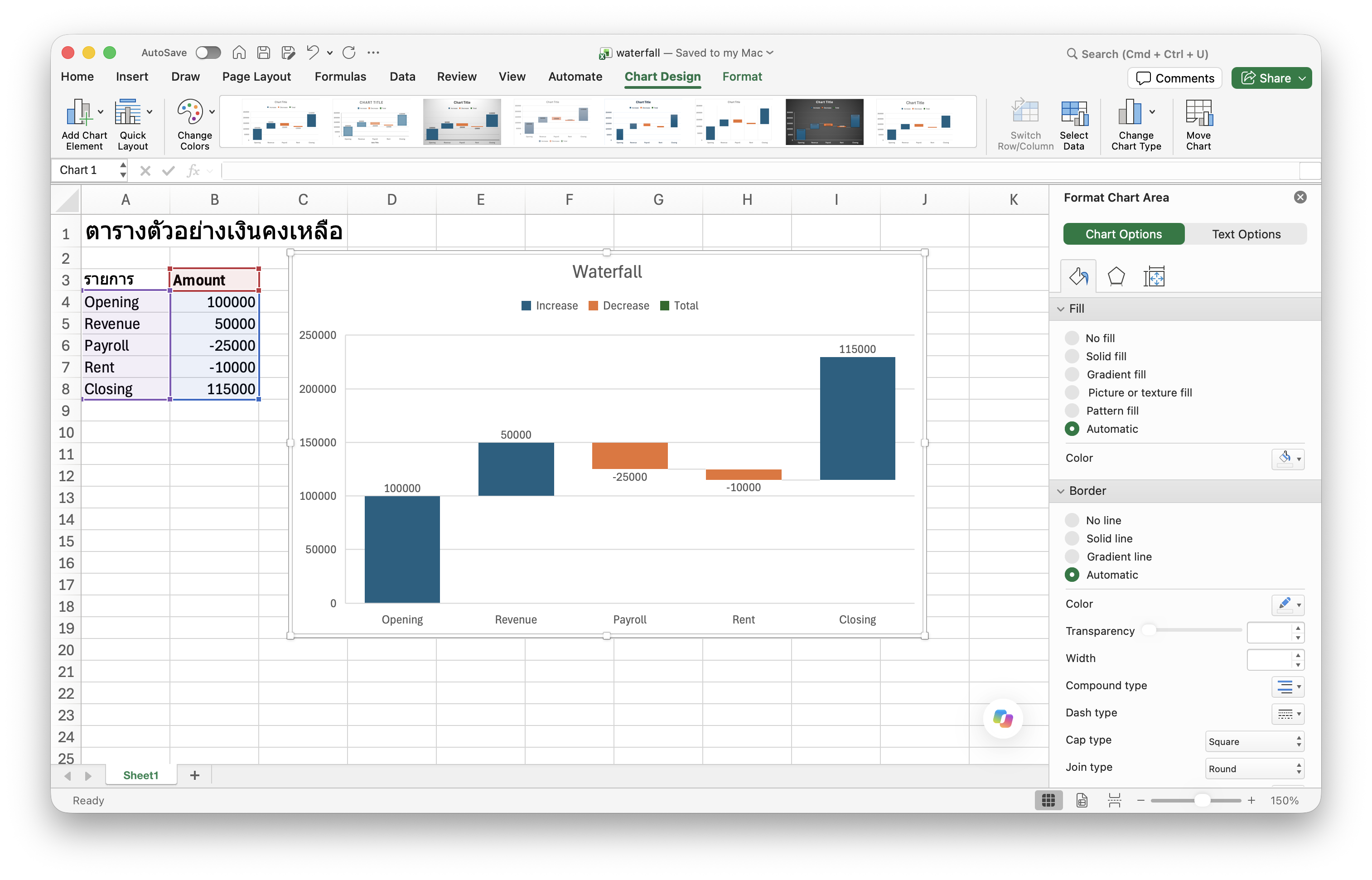This screenshot has width=1372, height=880.
Task: Select No line radio button
Action: tap(1072, 520)
